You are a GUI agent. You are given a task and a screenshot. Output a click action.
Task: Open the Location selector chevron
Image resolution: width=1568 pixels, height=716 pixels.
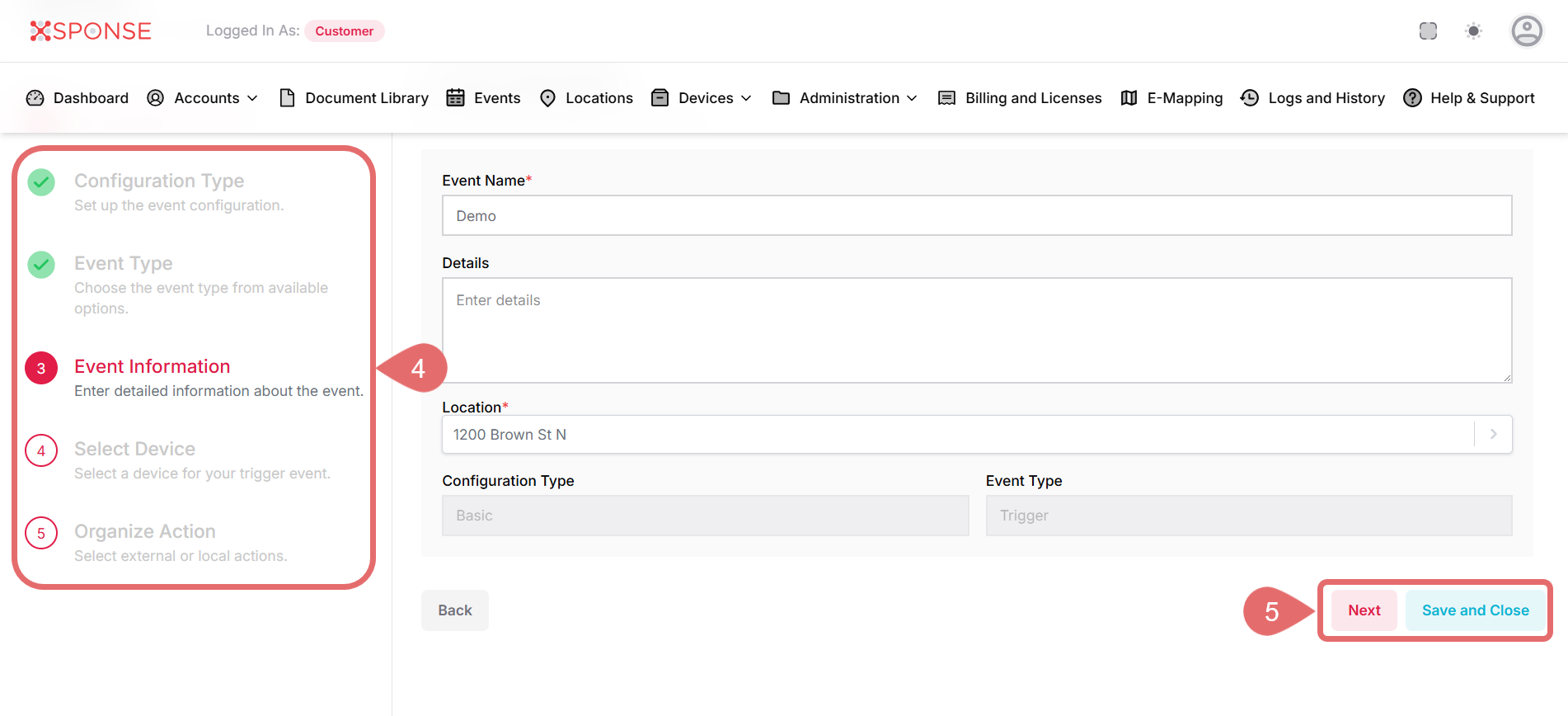[x=1493, y=434]
